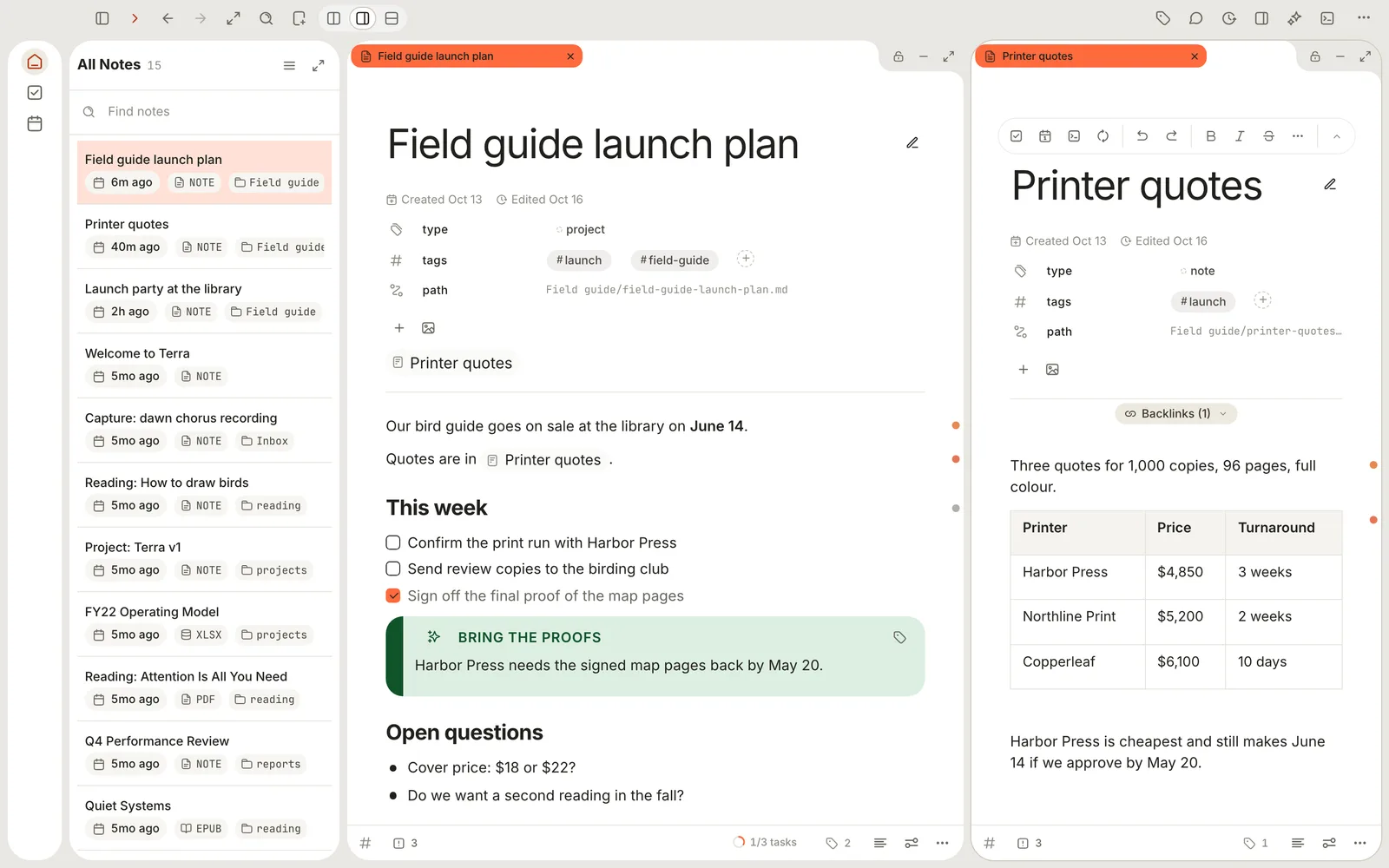Edit the Field guide launch plan title

912,143
